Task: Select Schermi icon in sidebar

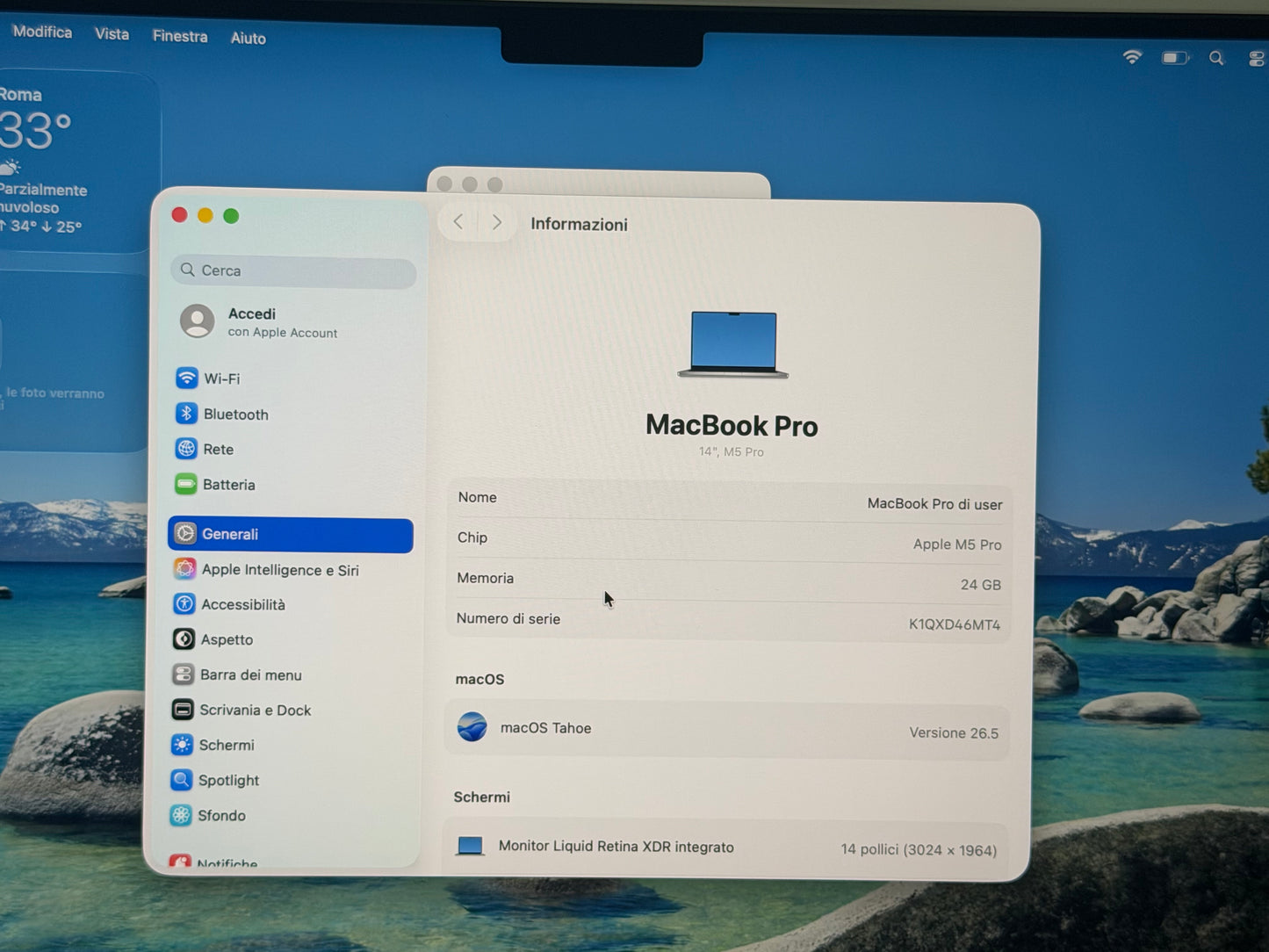Action: pos(182,745)
